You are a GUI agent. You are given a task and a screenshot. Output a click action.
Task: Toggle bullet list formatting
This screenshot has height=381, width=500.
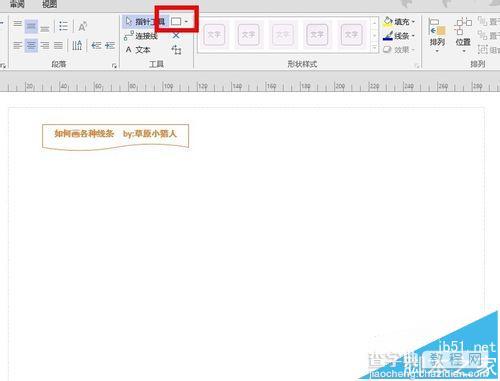coord(63,26)
